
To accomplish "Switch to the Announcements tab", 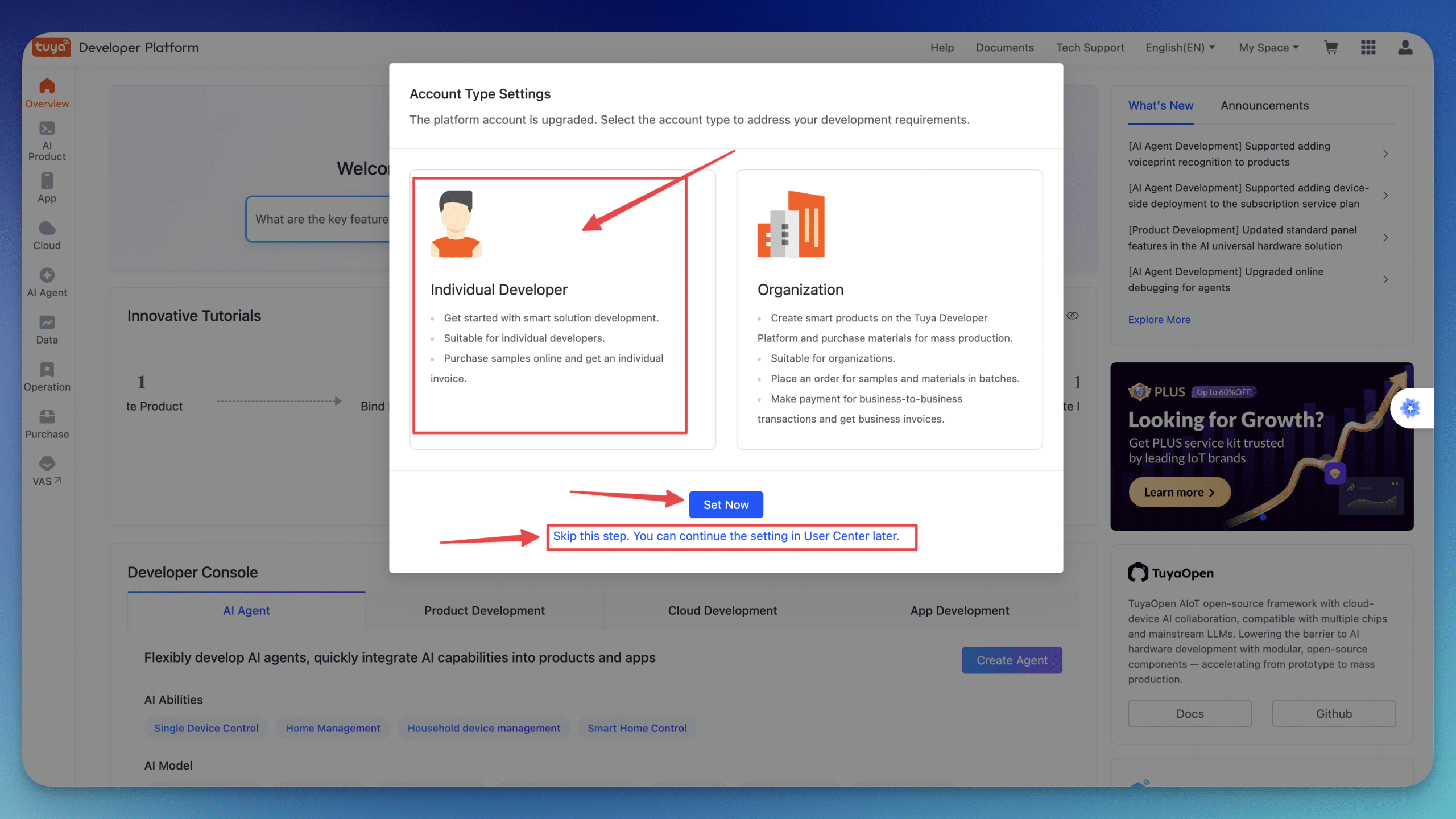I will (x=1264, y=105).
